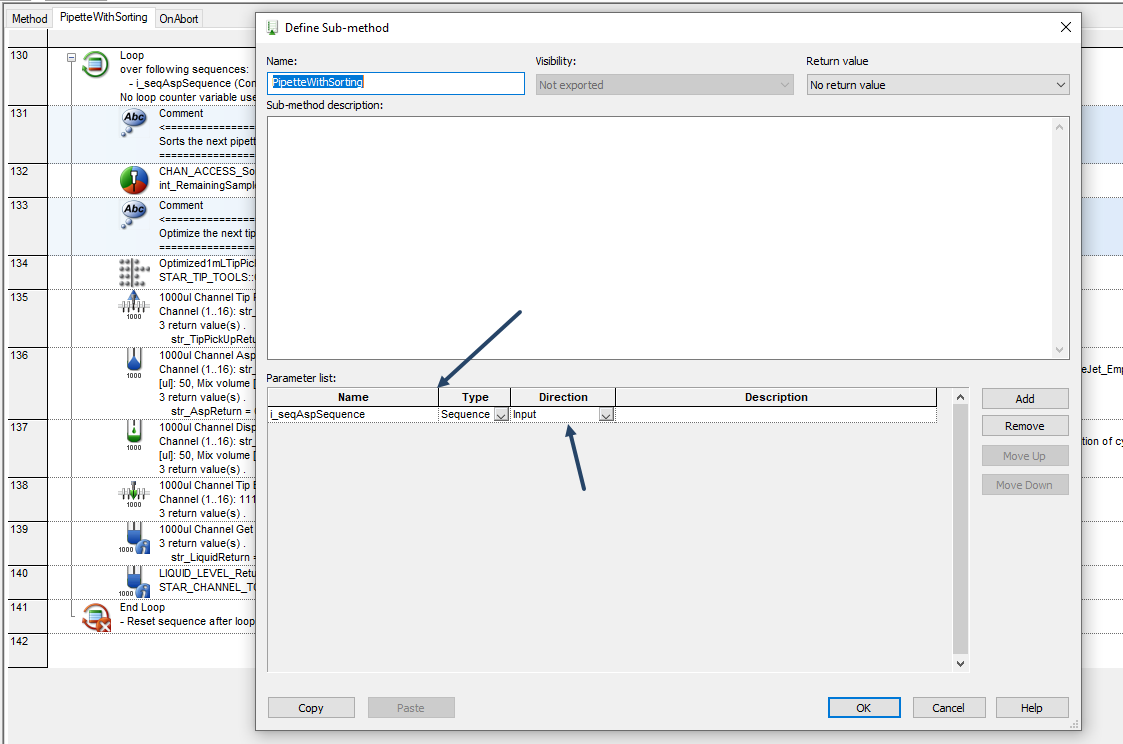Screen dimensions: 1123x744
Task: Click the 1000ul Channel Aspirate icon
Action: point(134,363)
